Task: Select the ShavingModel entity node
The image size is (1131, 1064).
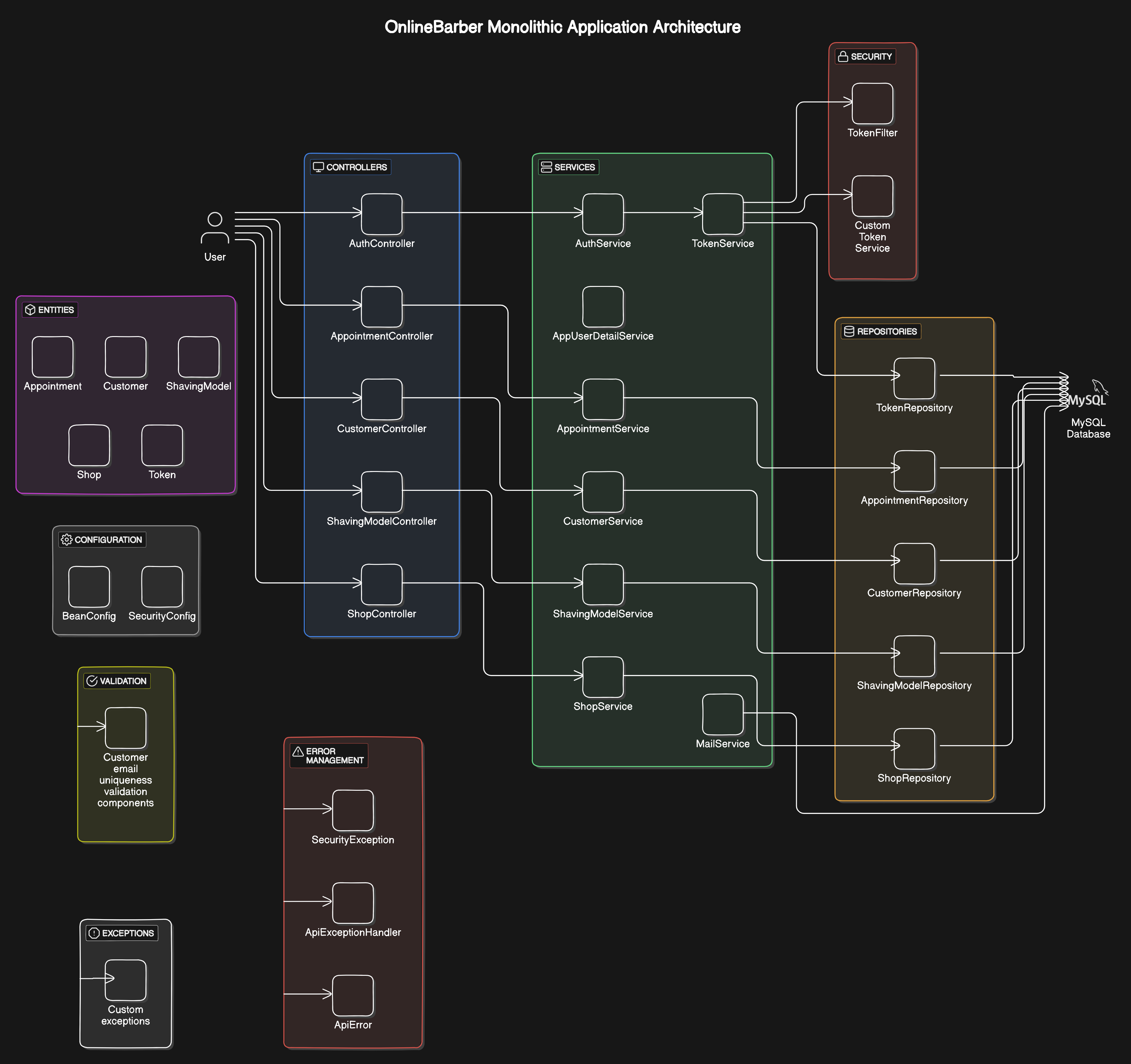Action: 199,357
